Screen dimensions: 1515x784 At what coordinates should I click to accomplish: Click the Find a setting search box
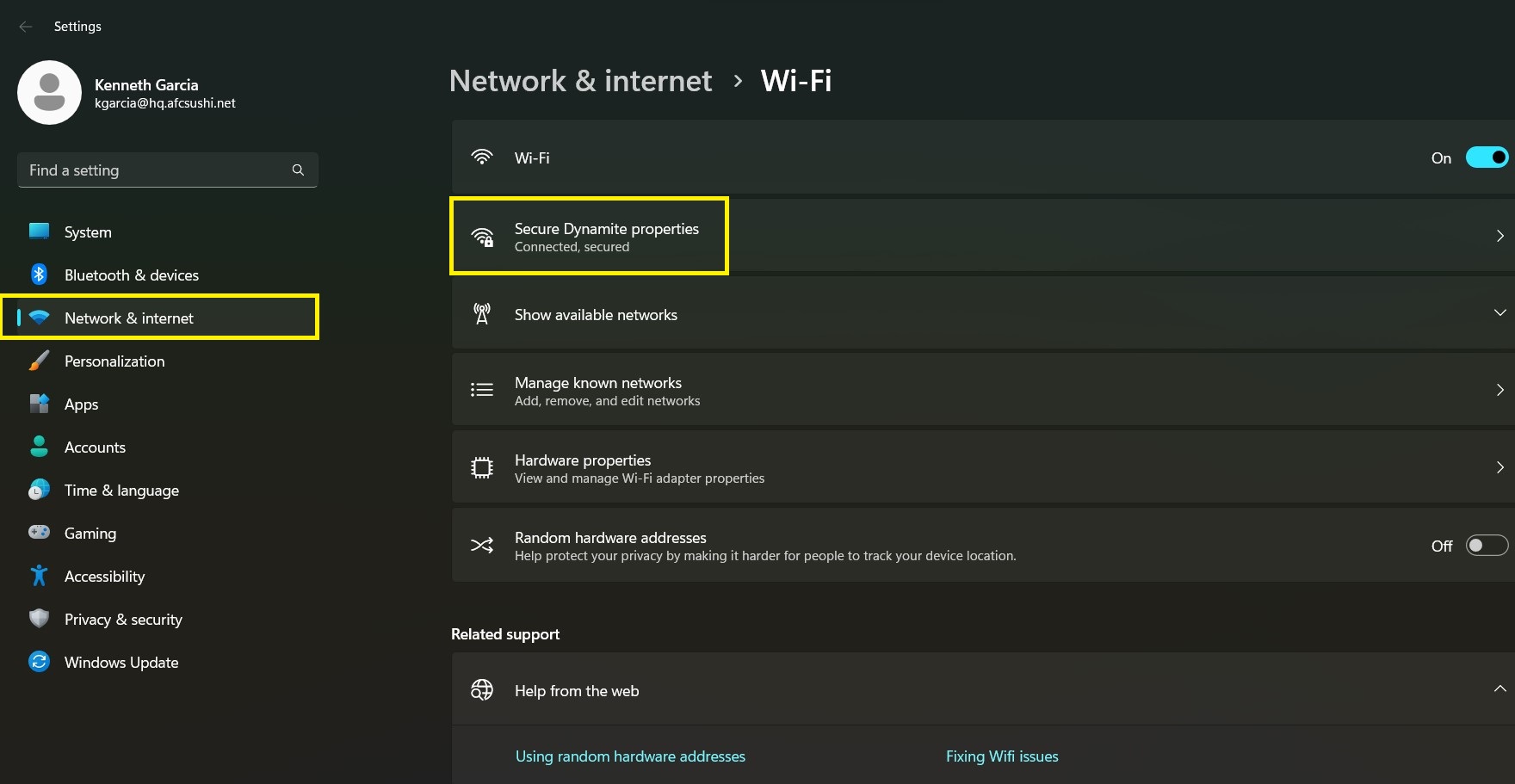[x=168, y=170]
